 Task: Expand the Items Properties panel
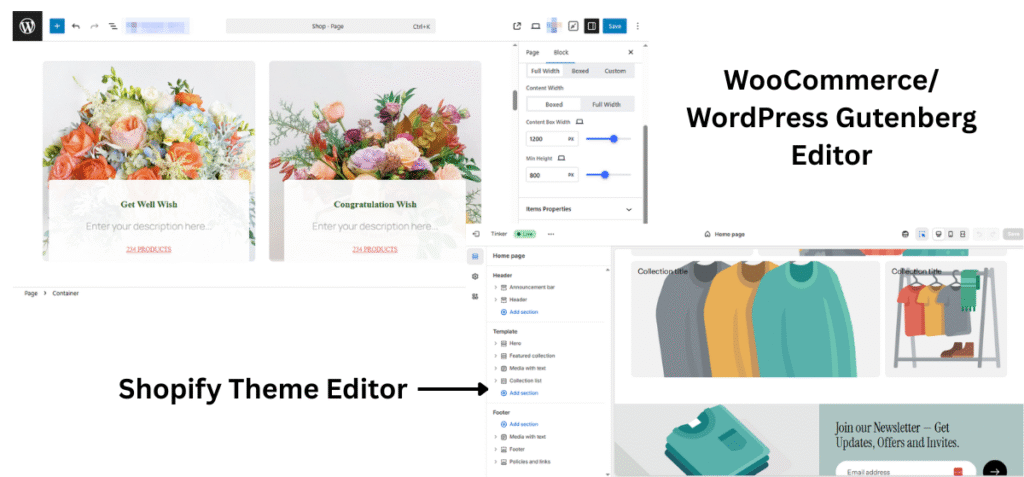tap(579, 209)
